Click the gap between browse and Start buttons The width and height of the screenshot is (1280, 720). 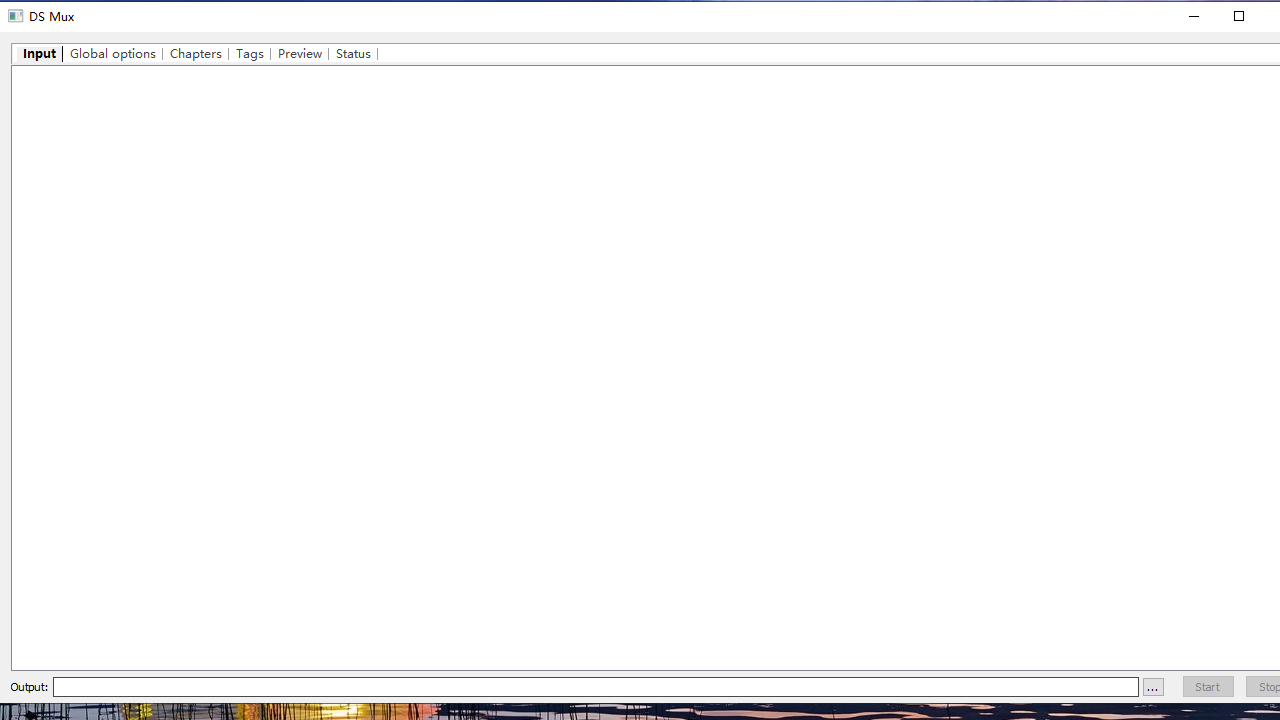[x=1173, y=687]
